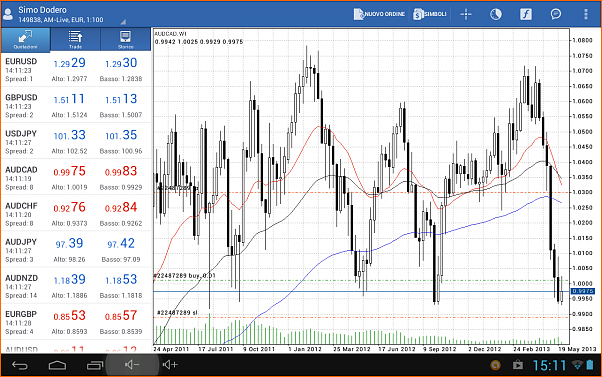Raise volume with volume up icon

point(170,365)
